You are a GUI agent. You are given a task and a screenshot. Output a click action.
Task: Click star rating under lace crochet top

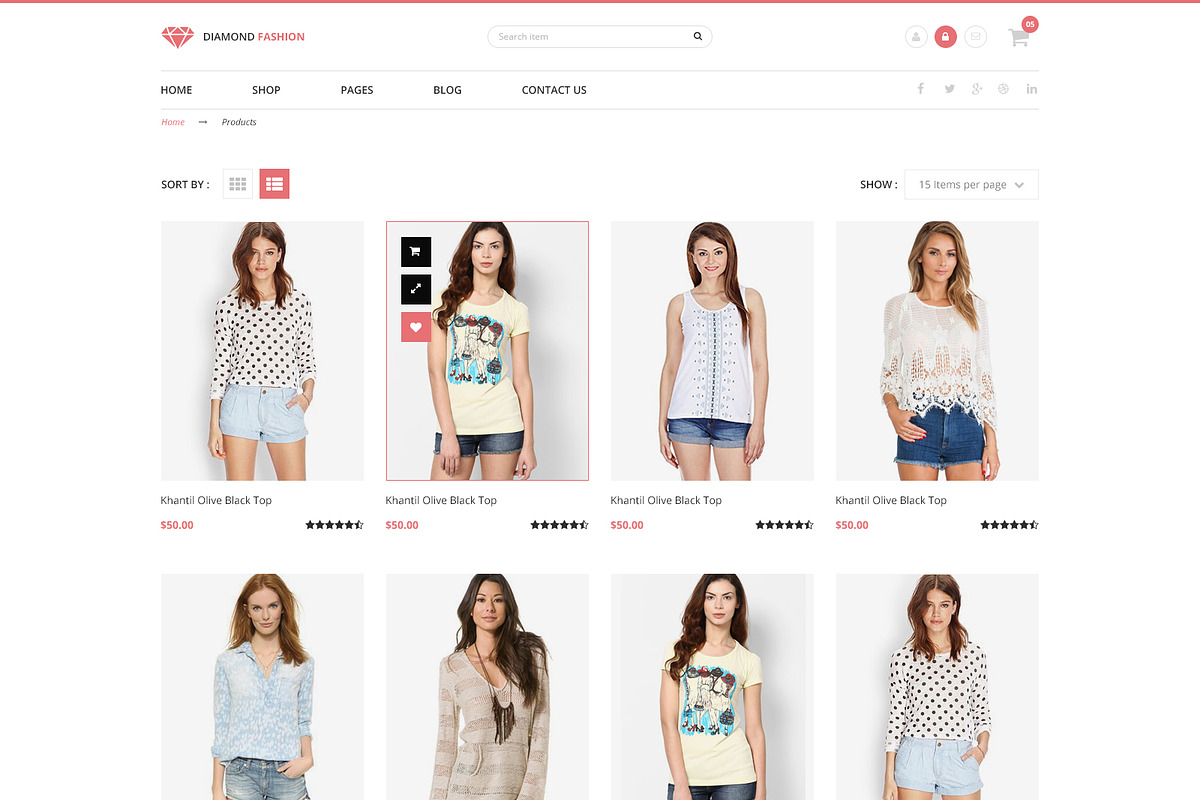[1010, 525]
